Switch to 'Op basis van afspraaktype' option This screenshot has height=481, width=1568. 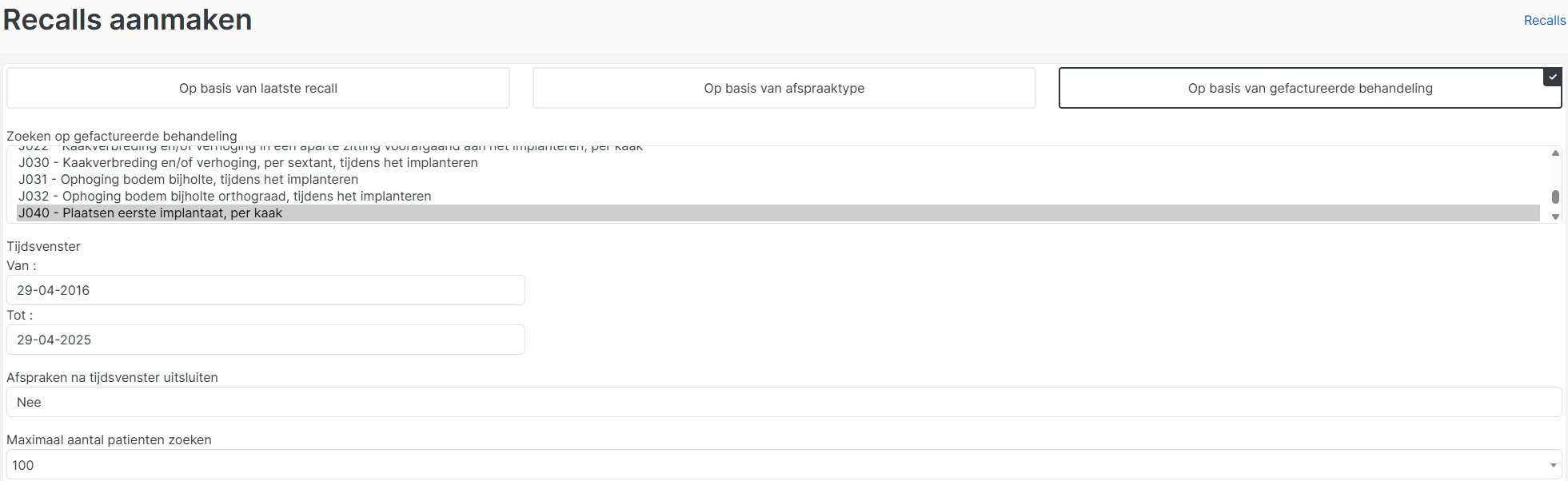point(784,88)
